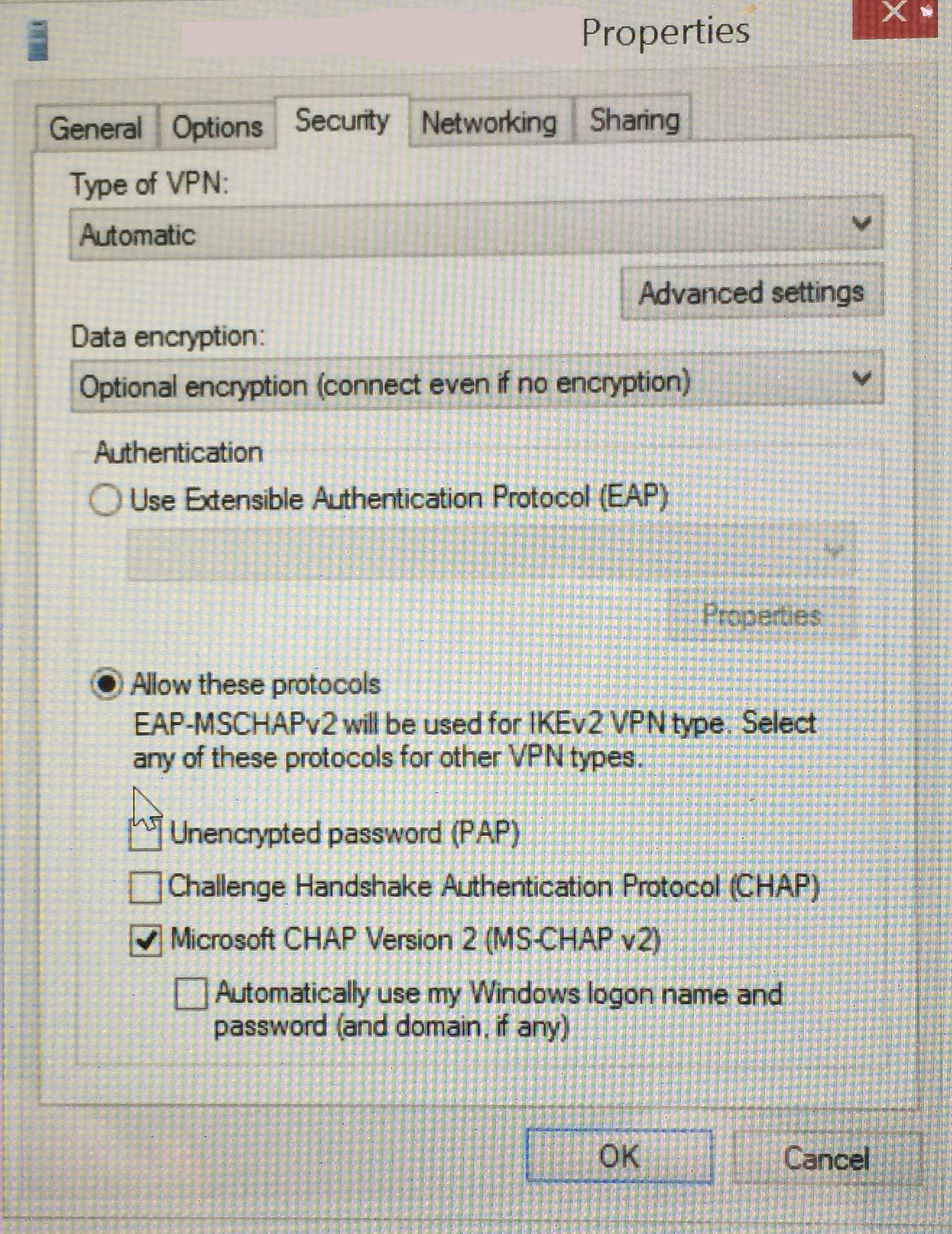Image resolution: width=952 pixels, height=1234 pixels.
Task: Close the Properties dialog with X
Action: [895, 16]
